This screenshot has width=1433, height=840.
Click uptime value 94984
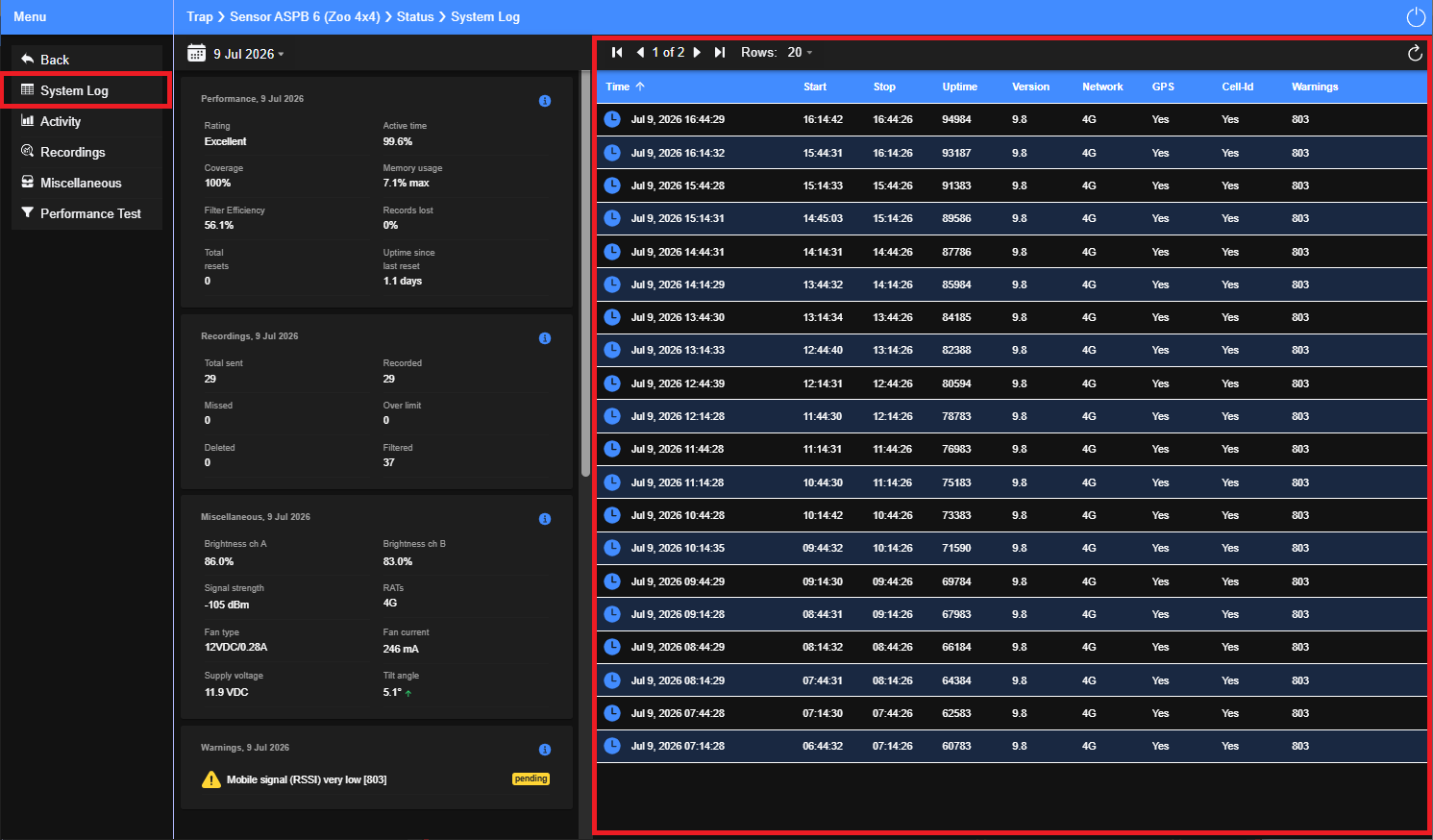click(956, 119)
